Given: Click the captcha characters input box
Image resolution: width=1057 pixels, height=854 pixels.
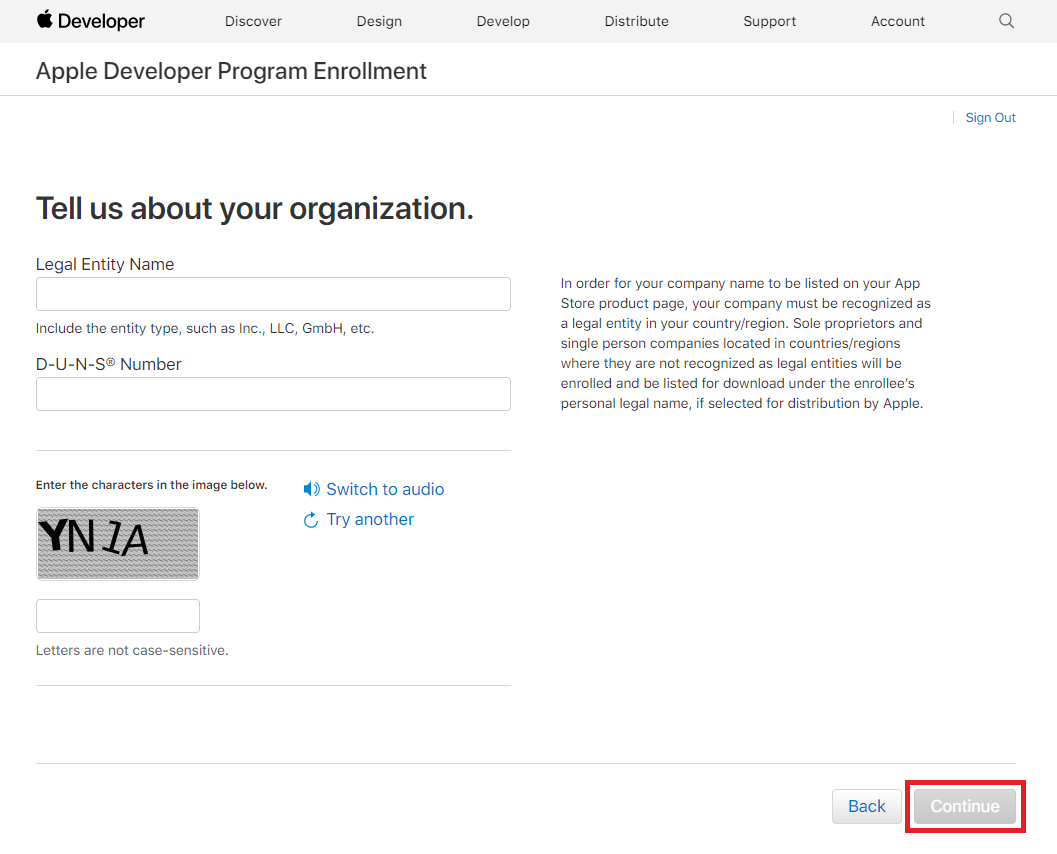Looking at the screenshot, I should click(118, 616).
